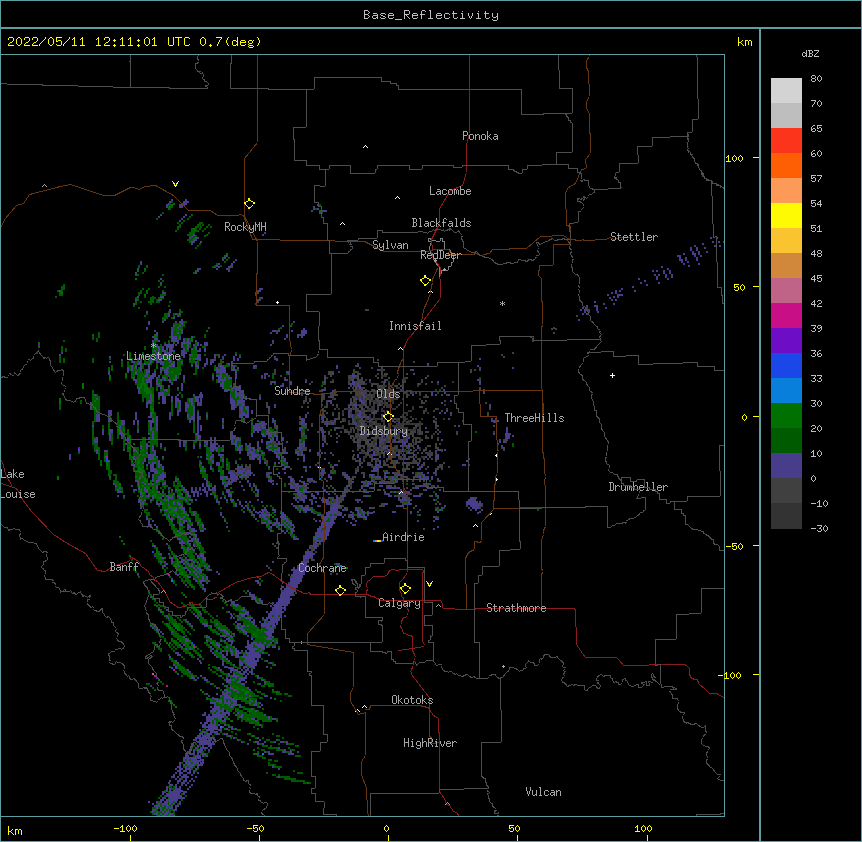Click the Ponoka city label

click(480, 136)
